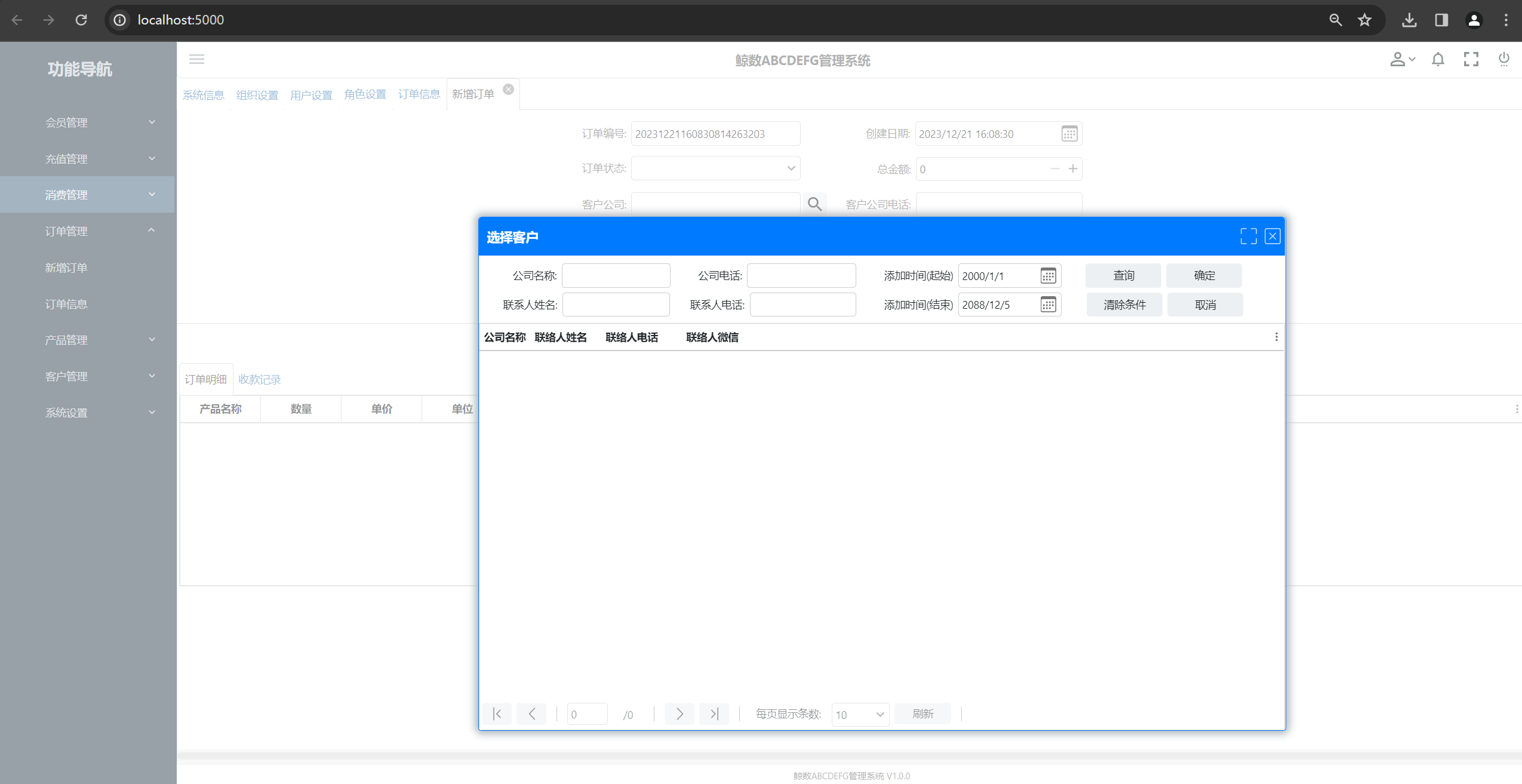Open calendar for 添加时间(起始) date
Viewport: 1522px width, 784px height.
point(1048,276)
